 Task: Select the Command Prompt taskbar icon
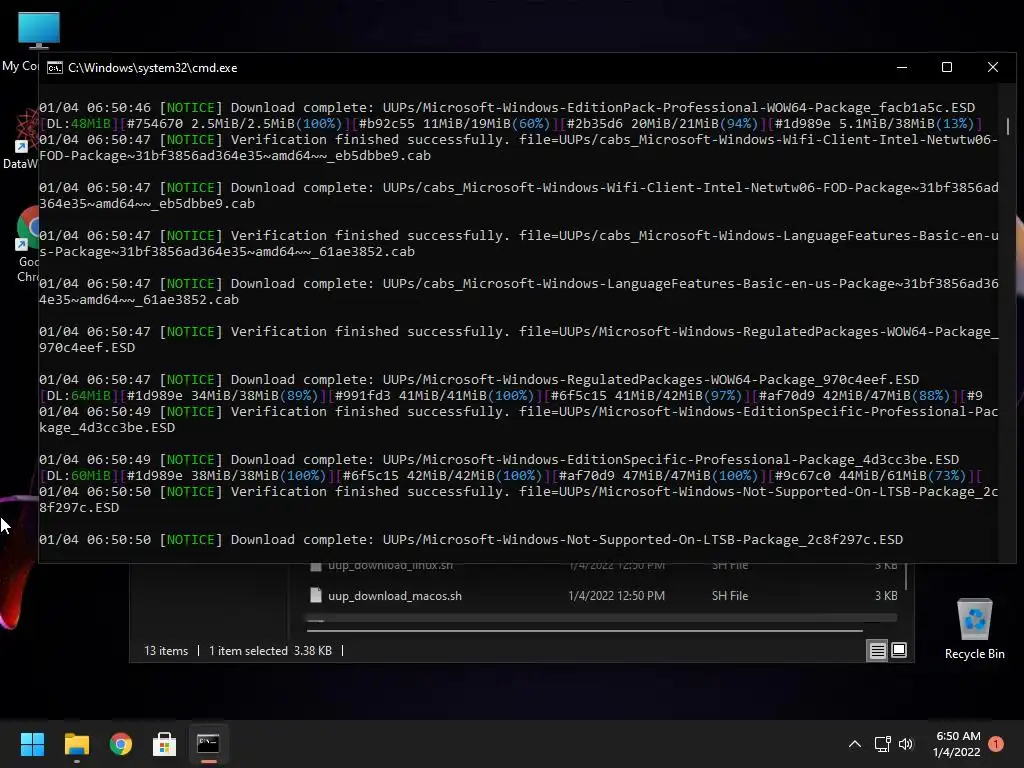tap(208, 744)
